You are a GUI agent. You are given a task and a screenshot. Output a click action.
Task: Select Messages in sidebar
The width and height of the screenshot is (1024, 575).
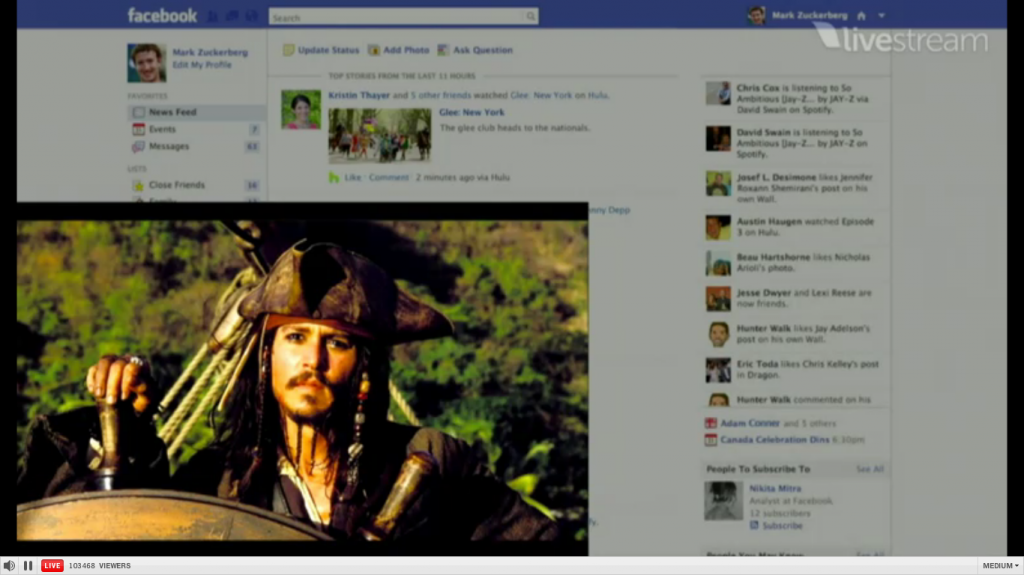pyautogui.click(x=197, y=146)
